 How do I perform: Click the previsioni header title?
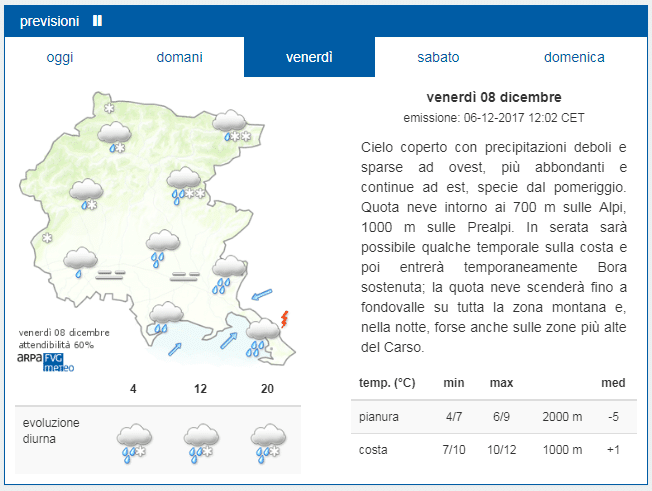[x=51, y=20]
